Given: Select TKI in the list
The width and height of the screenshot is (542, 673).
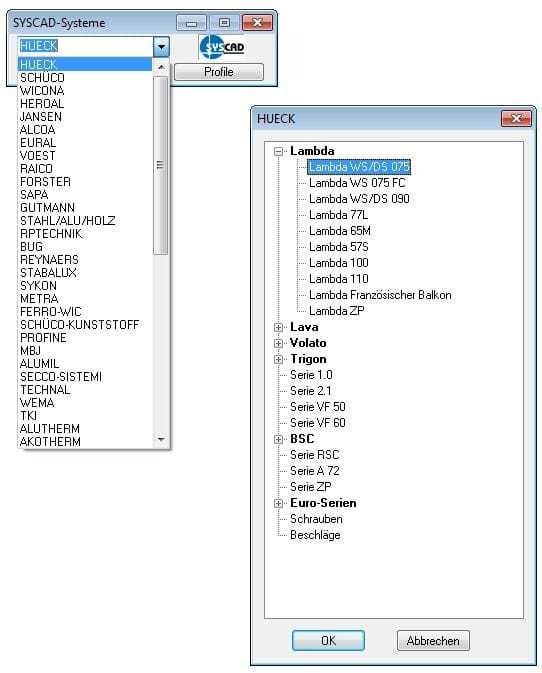Looking at the screenshot, I should [x=28, y=415].
